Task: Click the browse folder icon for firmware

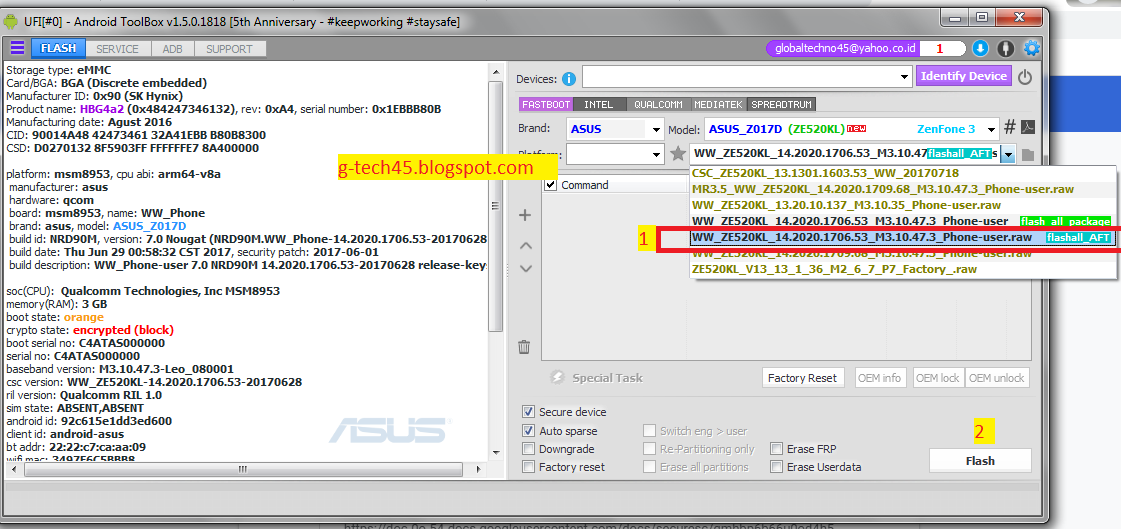Action: (x=1028, y=154)
